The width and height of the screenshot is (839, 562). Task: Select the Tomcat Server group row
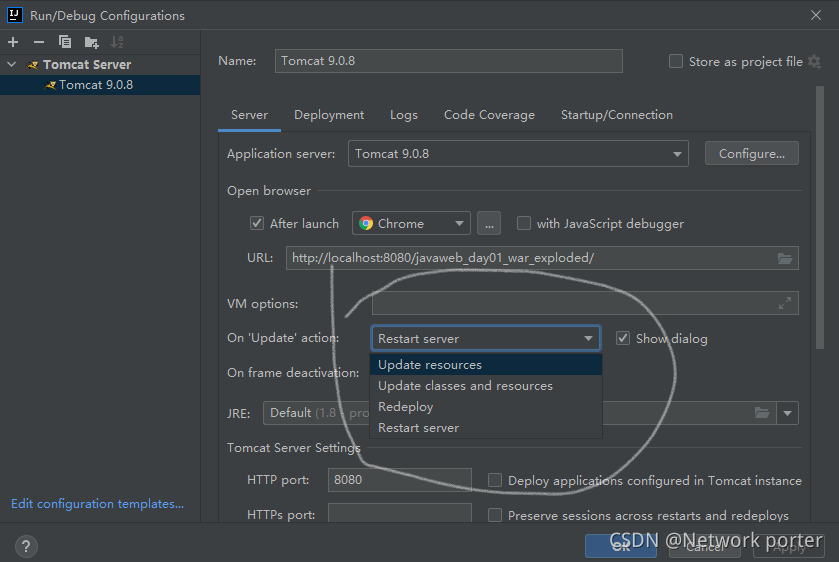[x=100, y=65]
